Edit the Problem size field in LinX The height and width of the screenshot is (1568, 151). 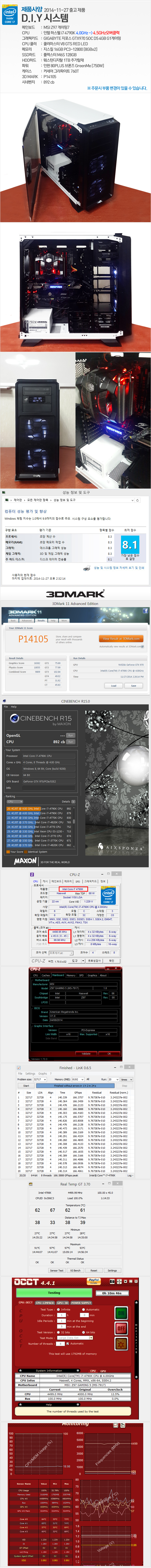tap(40, 1079)
